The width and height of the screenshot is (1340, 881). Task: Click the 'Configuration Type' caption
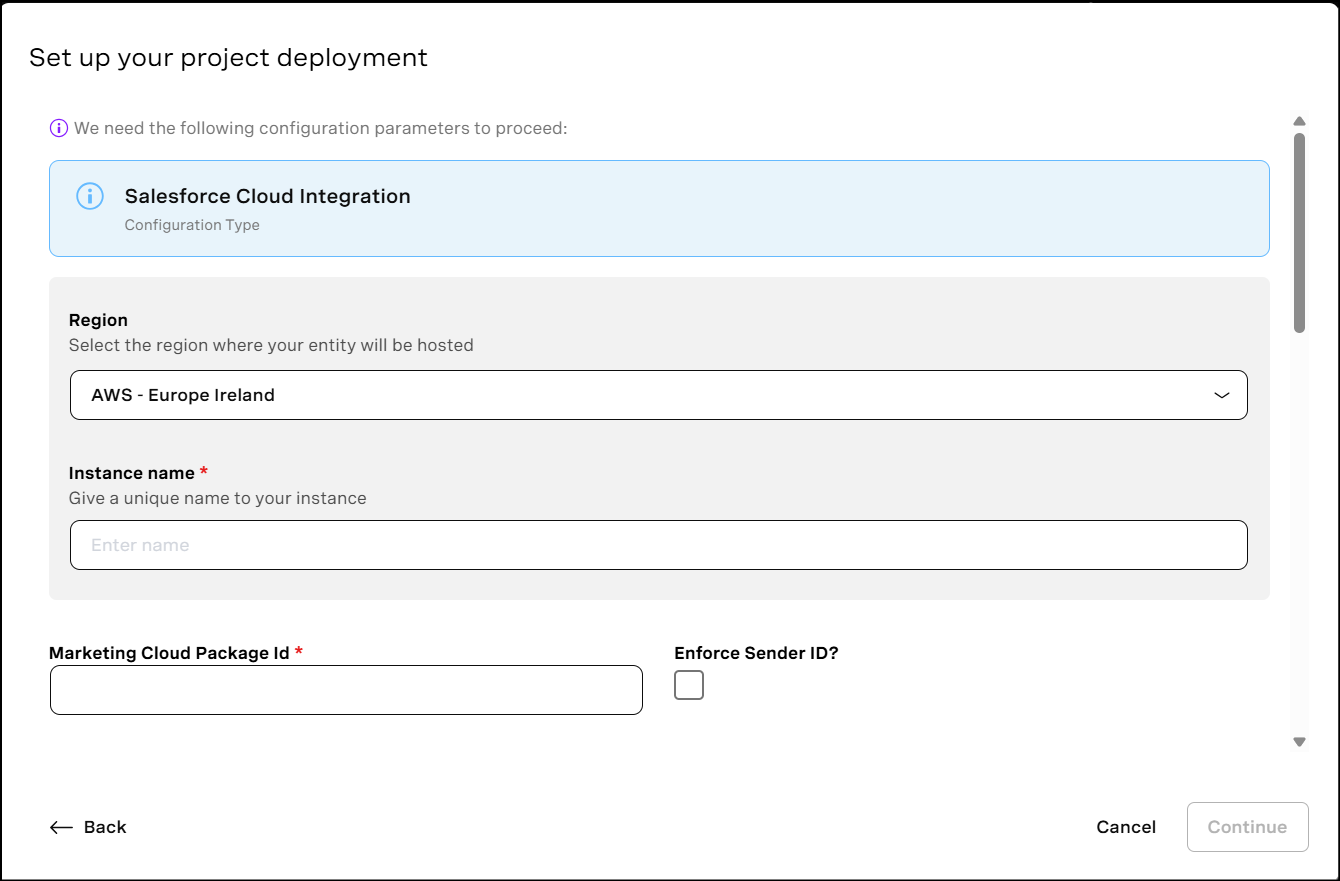[192, 225]
